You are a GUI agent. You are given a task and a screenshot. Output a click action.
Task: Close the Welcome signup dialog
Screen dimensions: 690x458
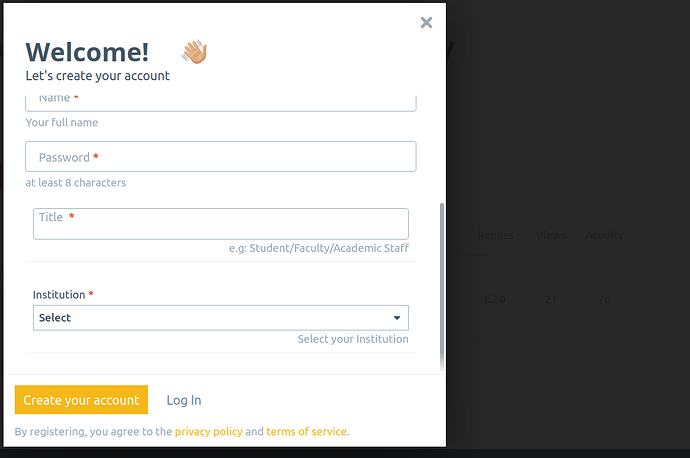pyautogui.click(x=426, y=22)
